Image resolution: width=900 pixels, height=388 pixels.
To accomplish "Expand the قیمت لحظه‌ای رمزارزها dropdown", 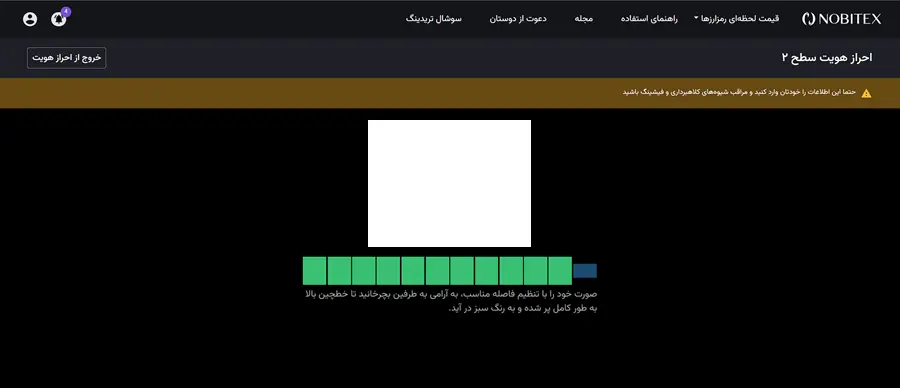I will (x=736, y=18).
